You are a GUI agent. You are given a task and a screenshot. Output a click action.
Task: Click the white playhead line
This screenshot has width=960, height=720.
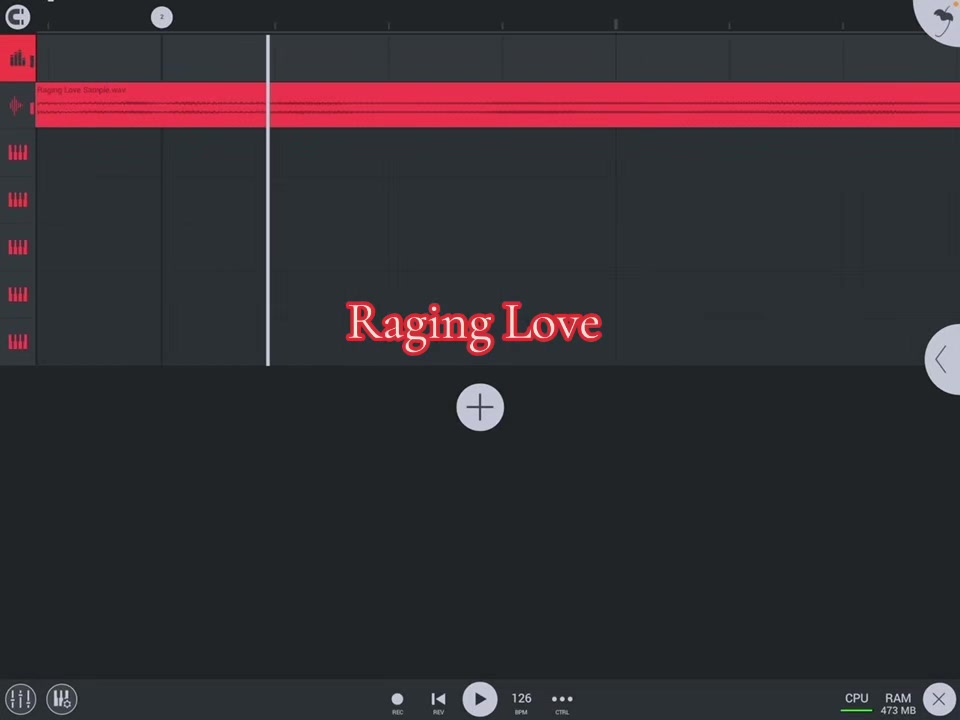[x=268, y=200]
